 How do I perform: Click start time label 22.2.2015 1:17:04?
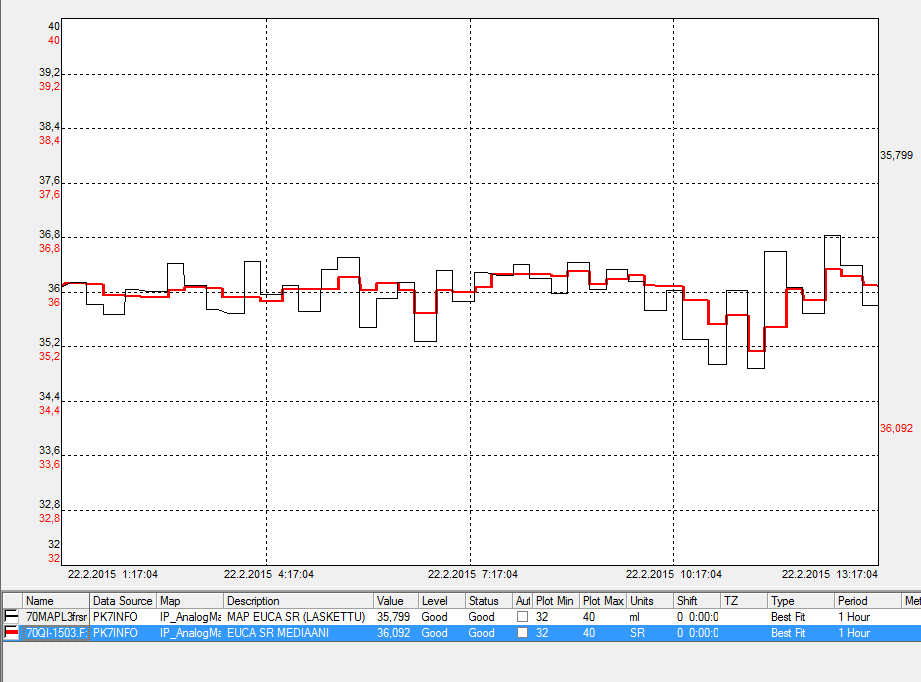[113, 574]
